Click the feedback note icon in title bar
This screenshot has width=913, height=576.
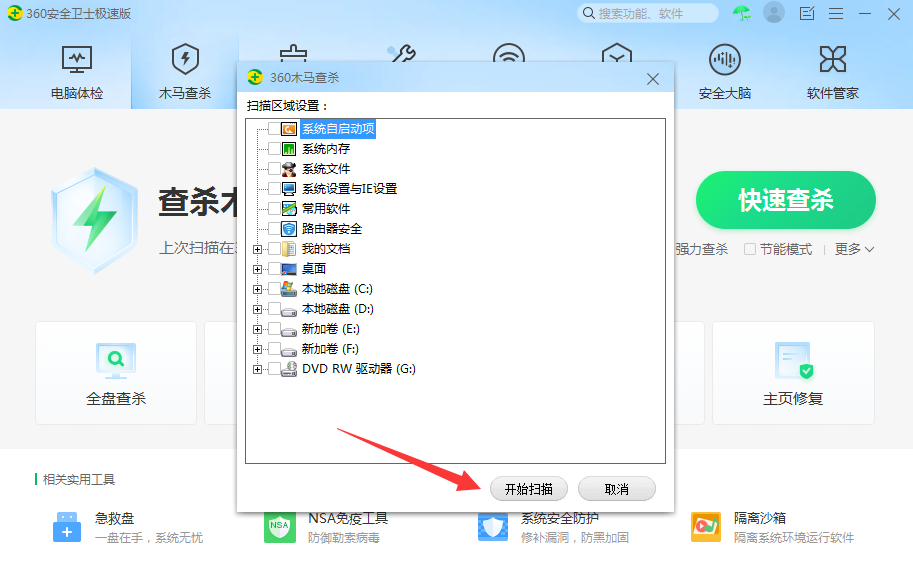(807, 13)
